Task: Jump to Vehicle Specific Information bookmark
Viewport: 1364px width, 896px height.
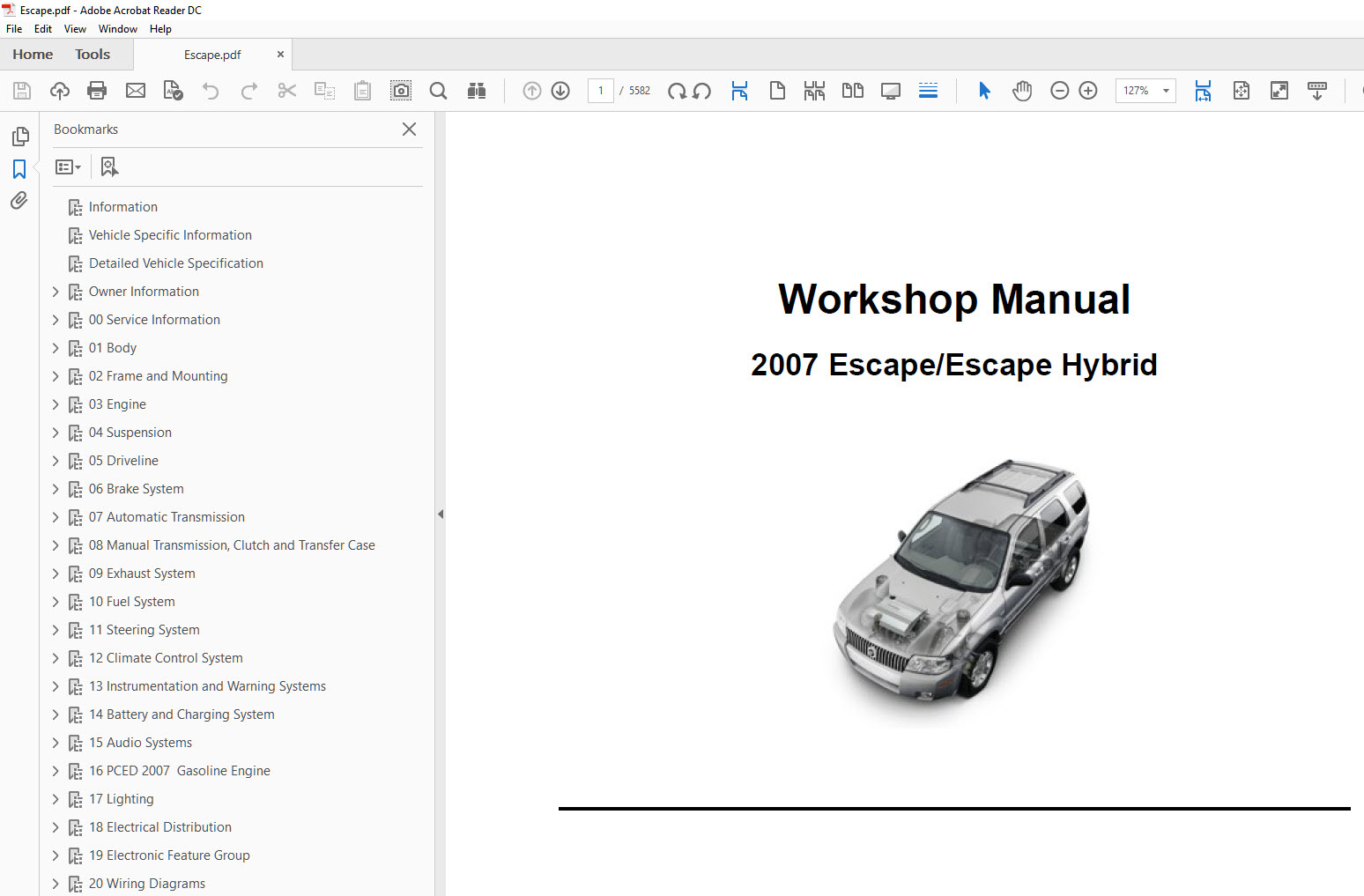Action: tap(170, 235)
